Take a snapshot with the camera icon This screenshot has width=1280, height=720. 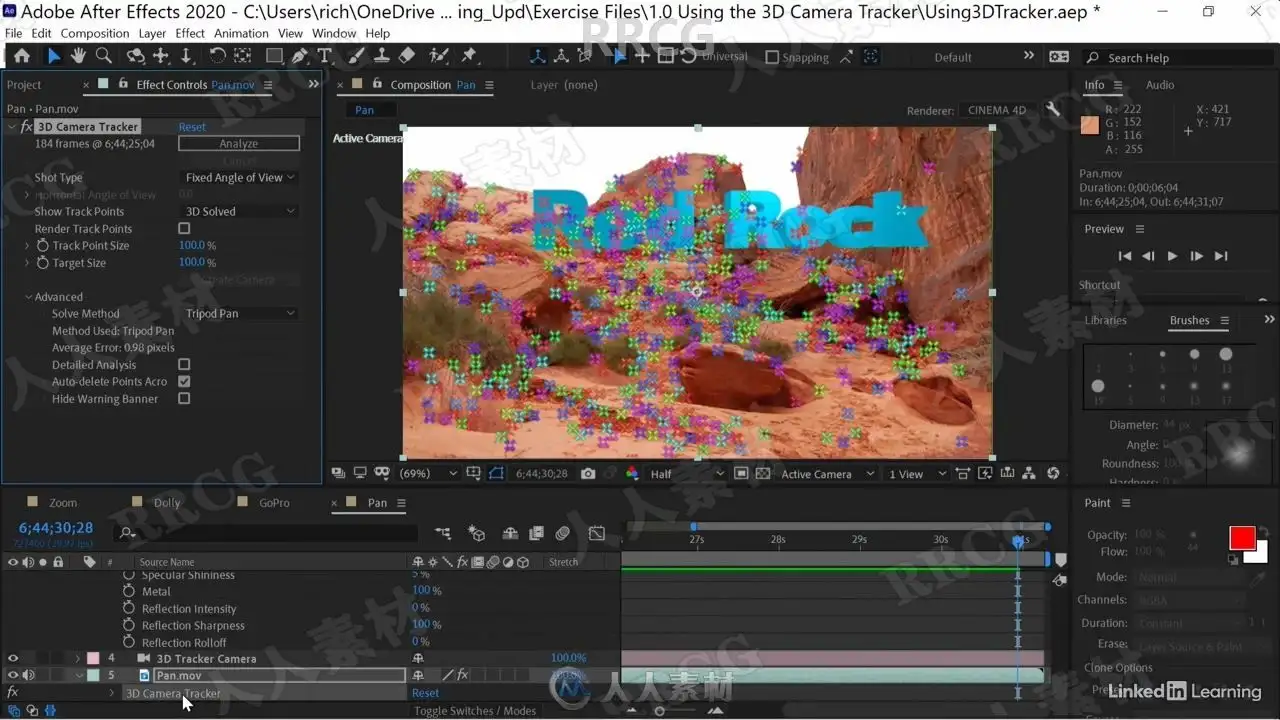coord(588,474)
